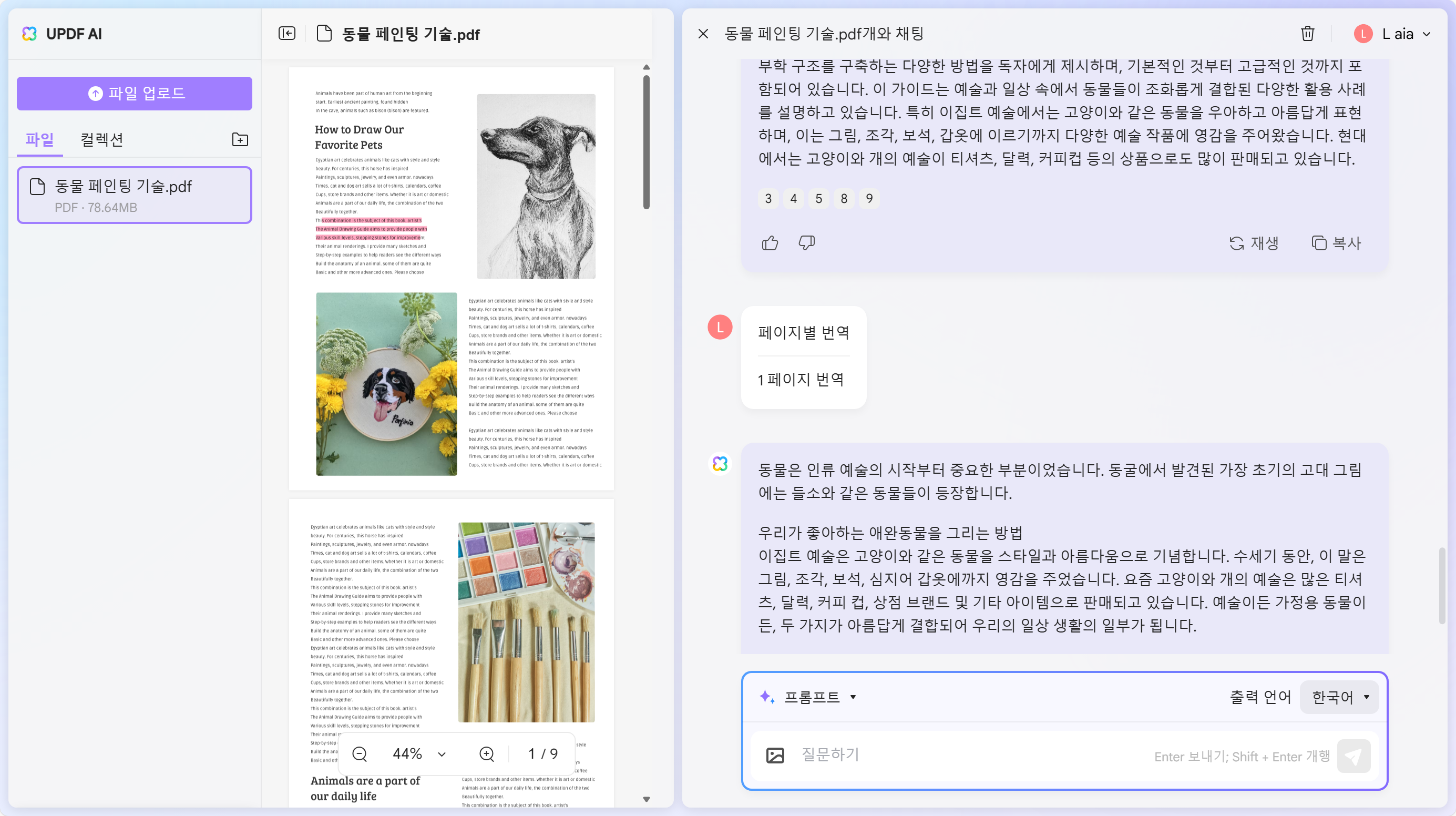Click the How to Draw Our Favorite Pets heading
This screenshot has width=1456, height=816.
click(360, 137)
